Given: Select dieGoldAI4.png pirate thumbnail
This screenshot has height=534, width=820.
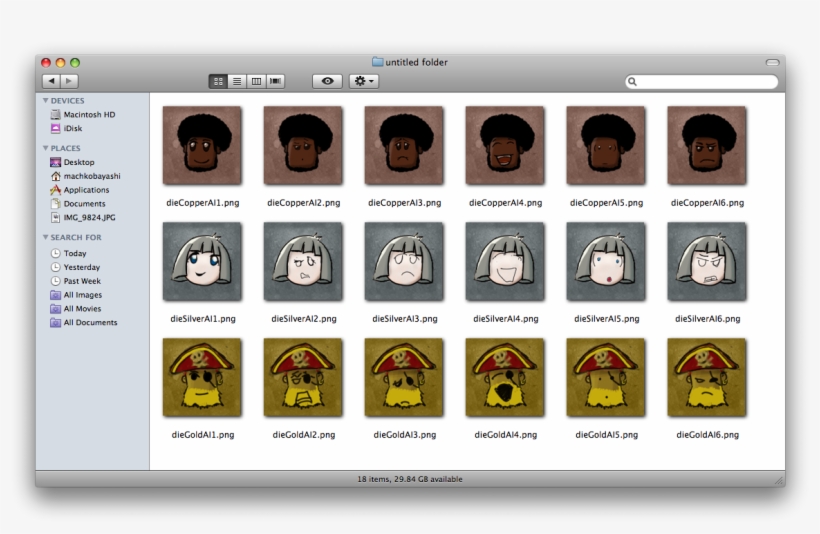Looking at the screenshot, I should (x=505, y=378).
